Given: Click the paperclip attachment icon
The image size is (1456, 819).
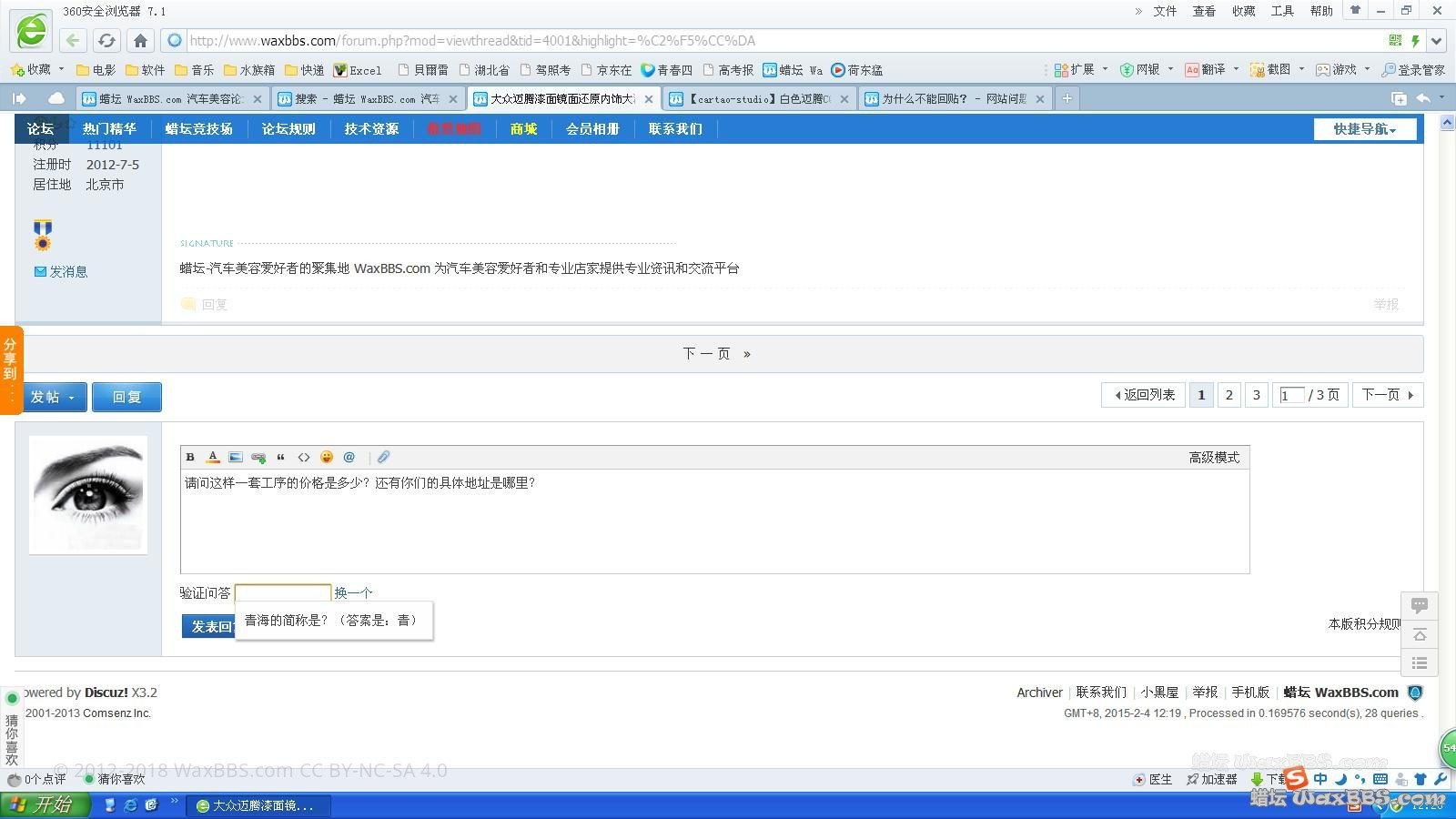Looking at the screenshot, I should pyautogui.click(x=383, y=457).
